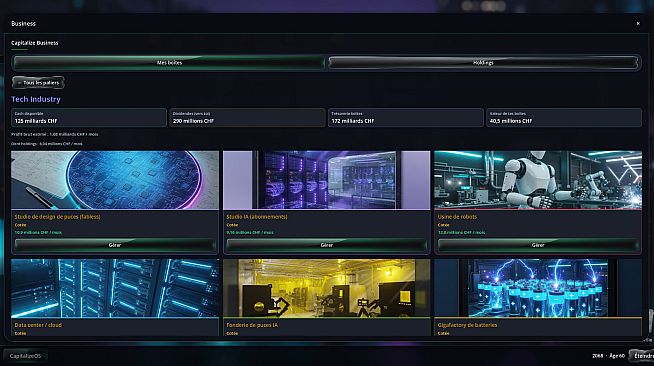Click the Dividendes 290 millions CHF box
The image size is (654, 366).
[247, 118]
